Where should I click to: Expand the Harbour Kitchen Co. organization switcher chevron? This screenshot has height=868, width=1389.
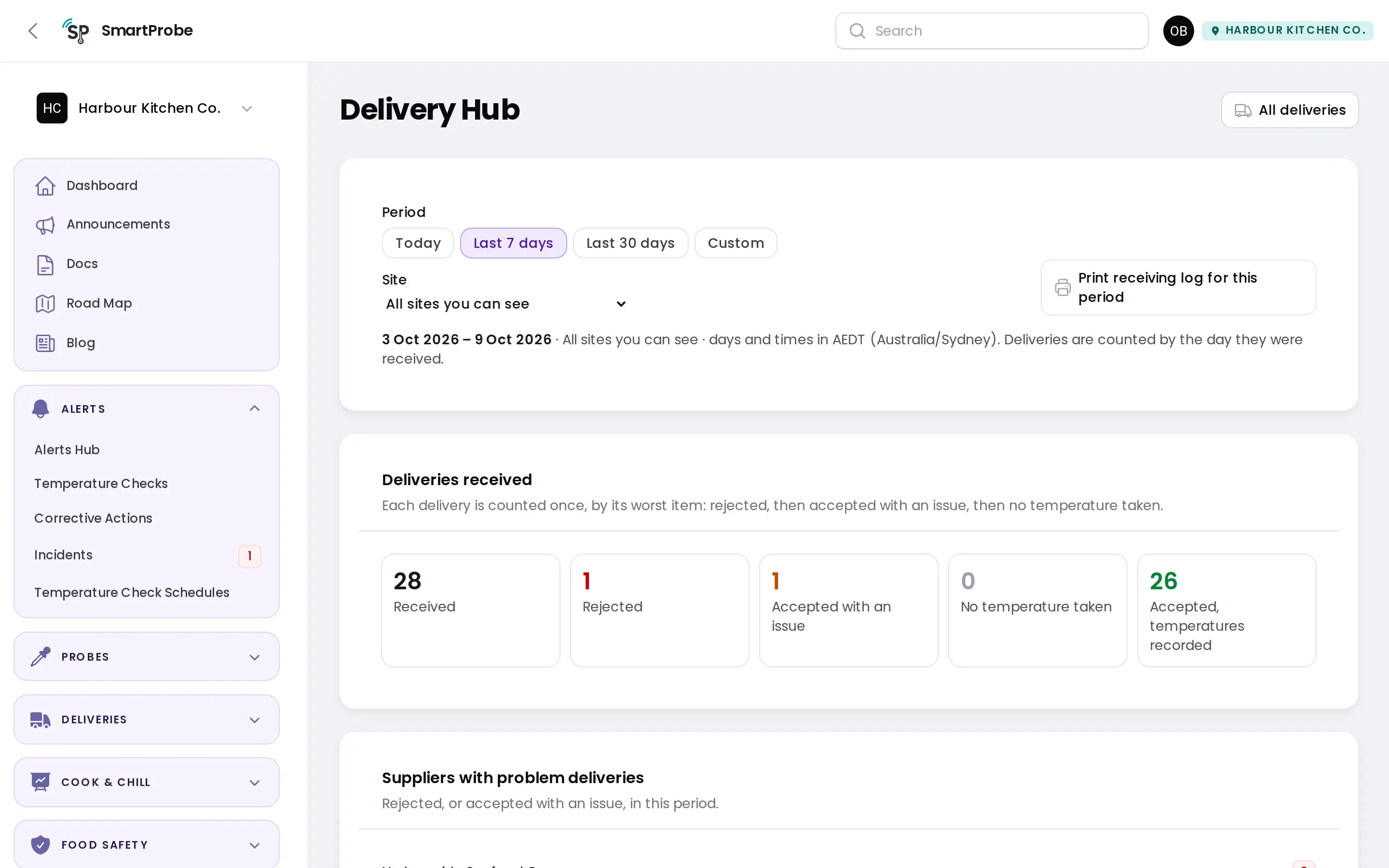[247, 108]
